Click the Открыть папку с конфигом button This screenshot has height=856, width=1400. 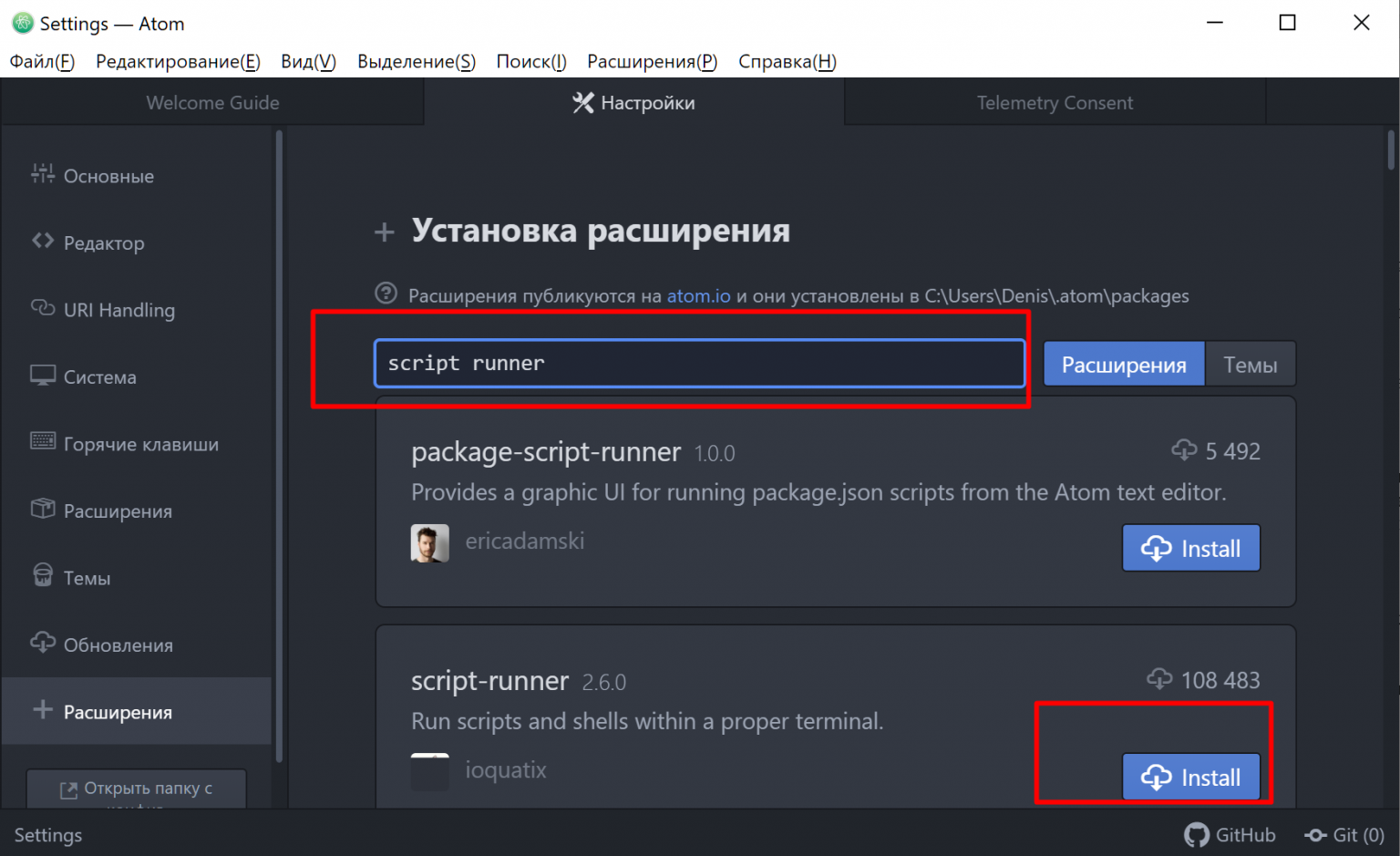137,789
